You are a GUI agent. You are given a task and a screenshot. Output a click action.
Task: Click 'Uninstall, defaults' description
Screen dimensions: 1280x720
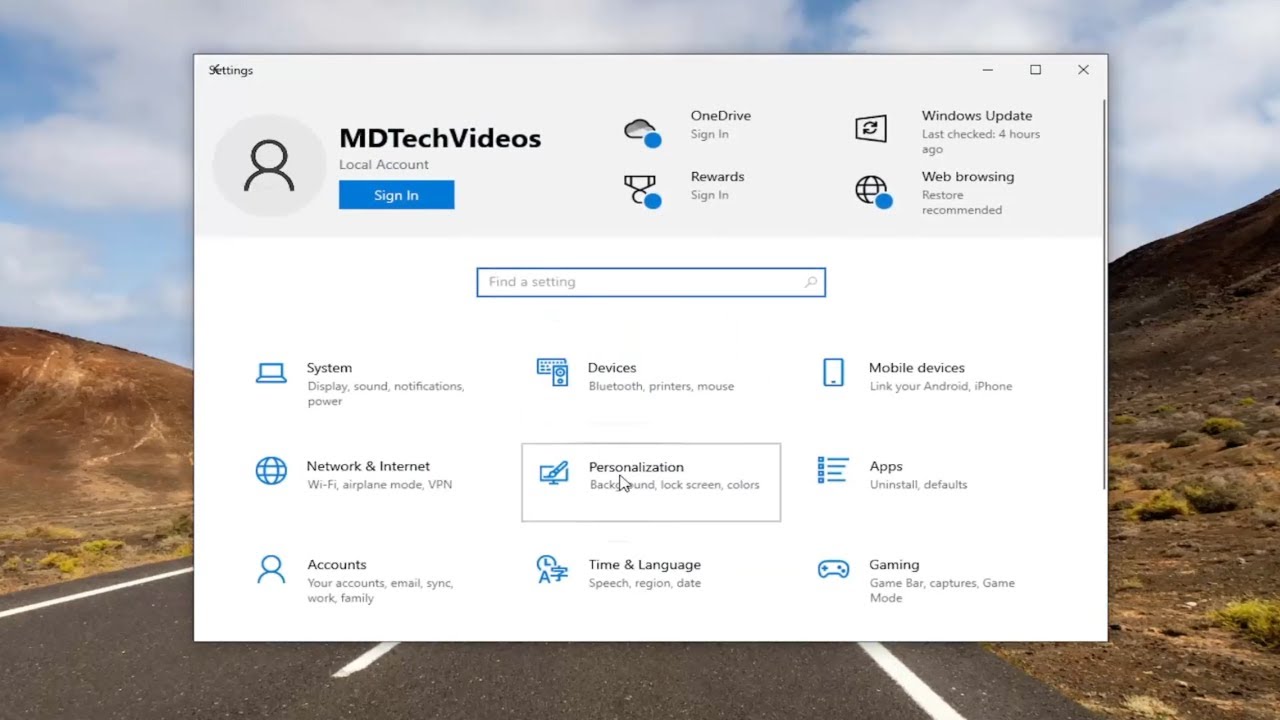(x=918, y=485)
